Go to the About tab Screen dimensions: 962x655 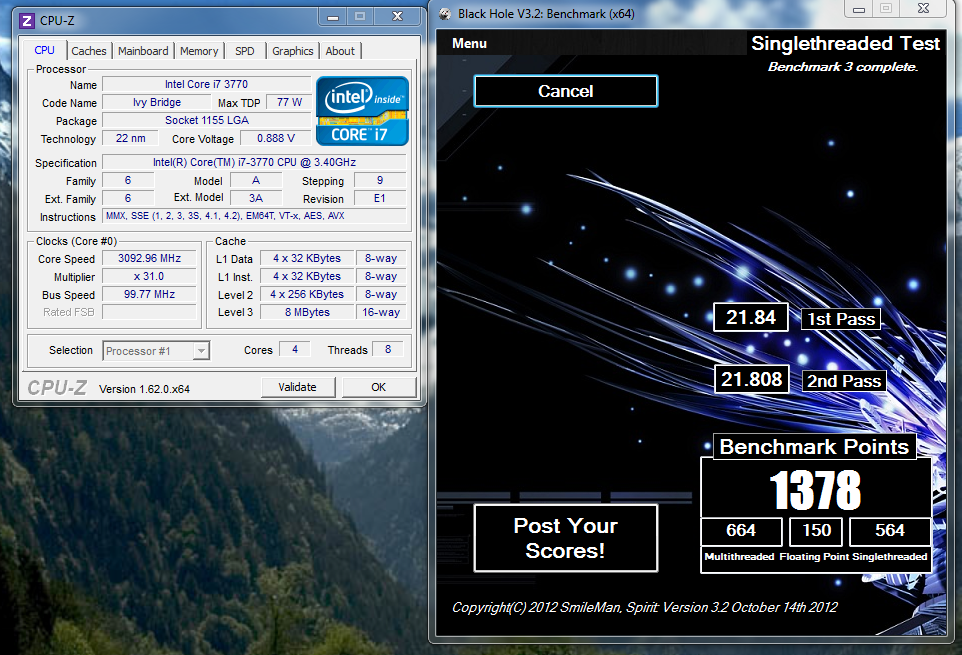(340, 51)
